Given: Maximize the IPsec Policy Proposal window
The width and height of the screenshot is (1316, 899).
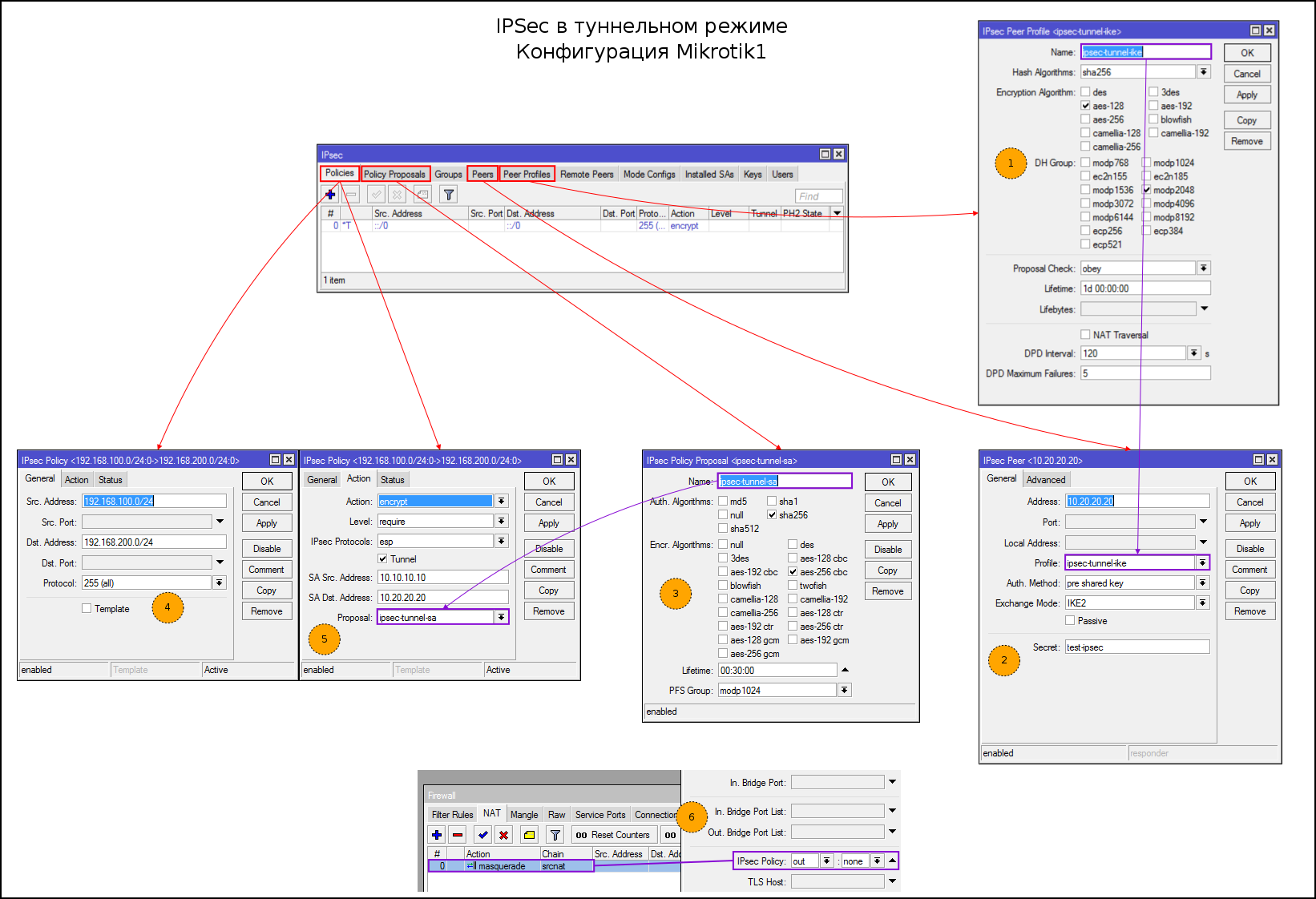Looking at the screenshot, I should click(897, 460).
